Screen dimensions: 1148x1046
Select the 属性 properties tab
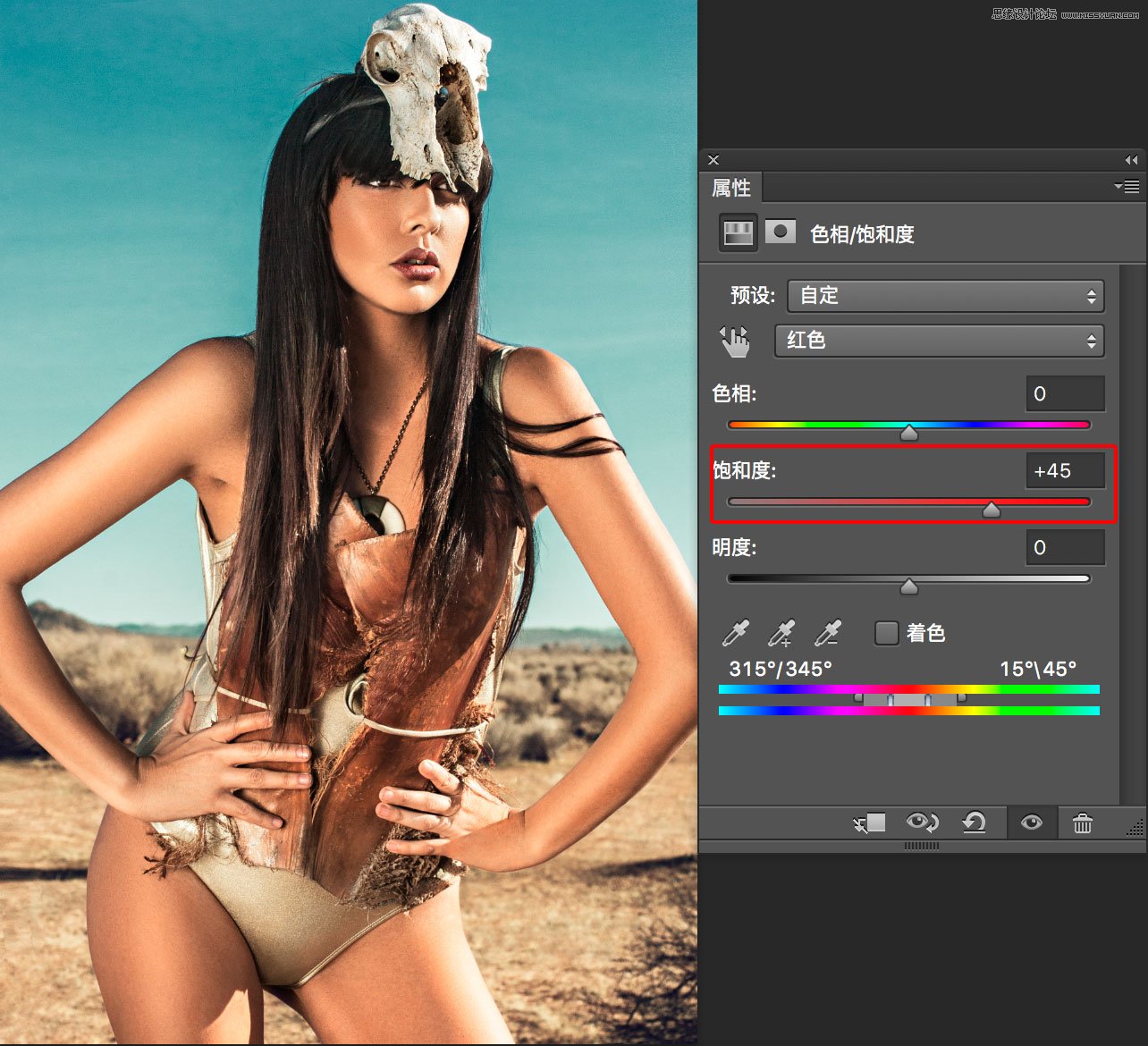coord(730,188)
